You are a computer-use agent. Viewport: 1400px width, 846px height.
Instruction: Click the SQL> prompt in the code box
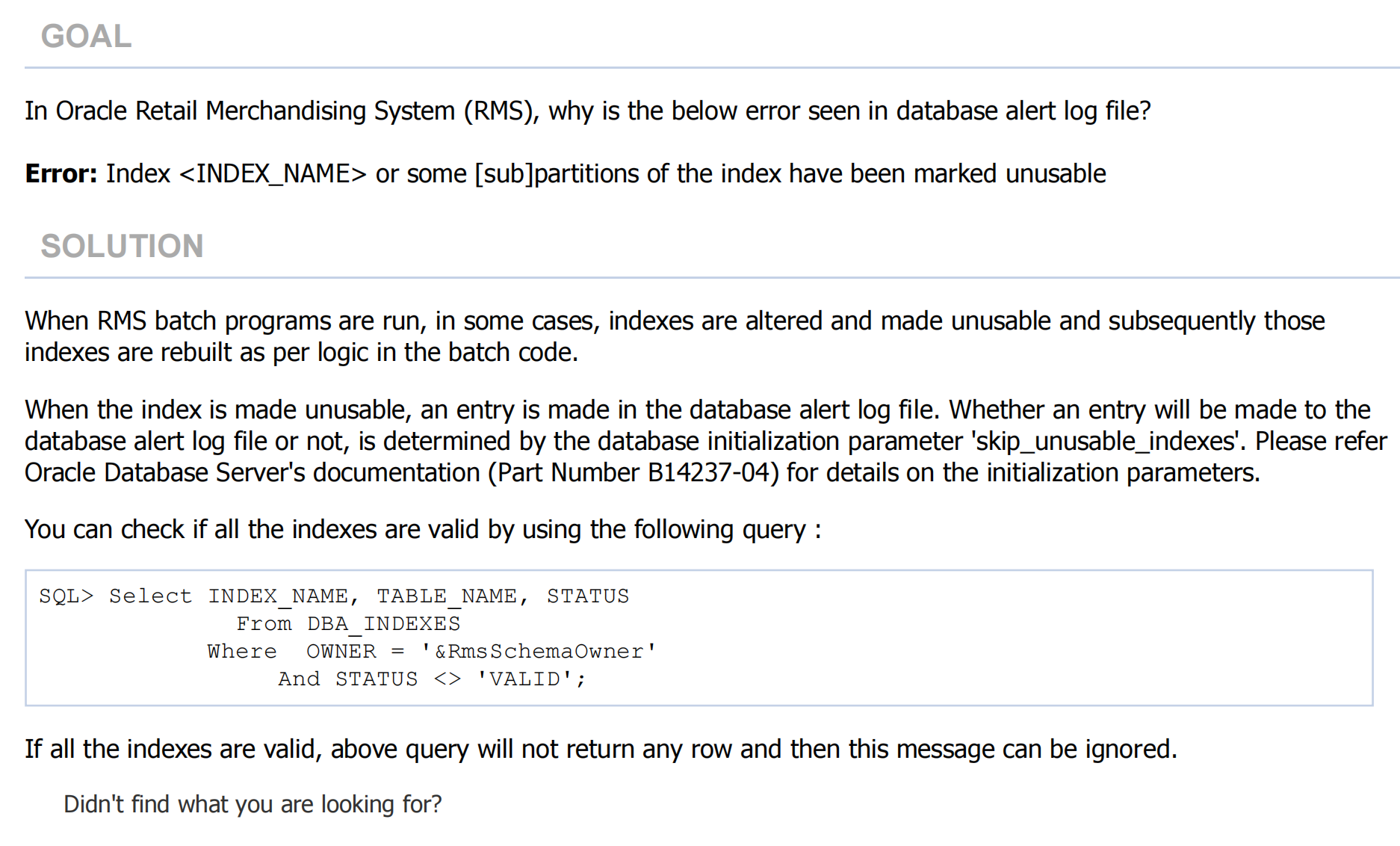(66, 596)
